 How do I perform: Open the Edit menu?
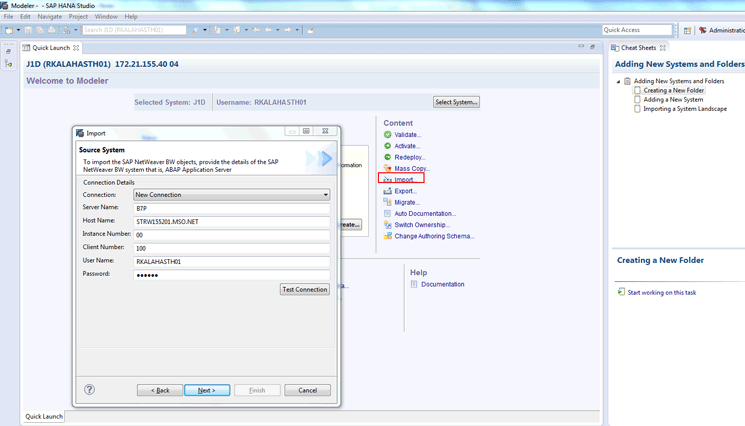(25, 17)
